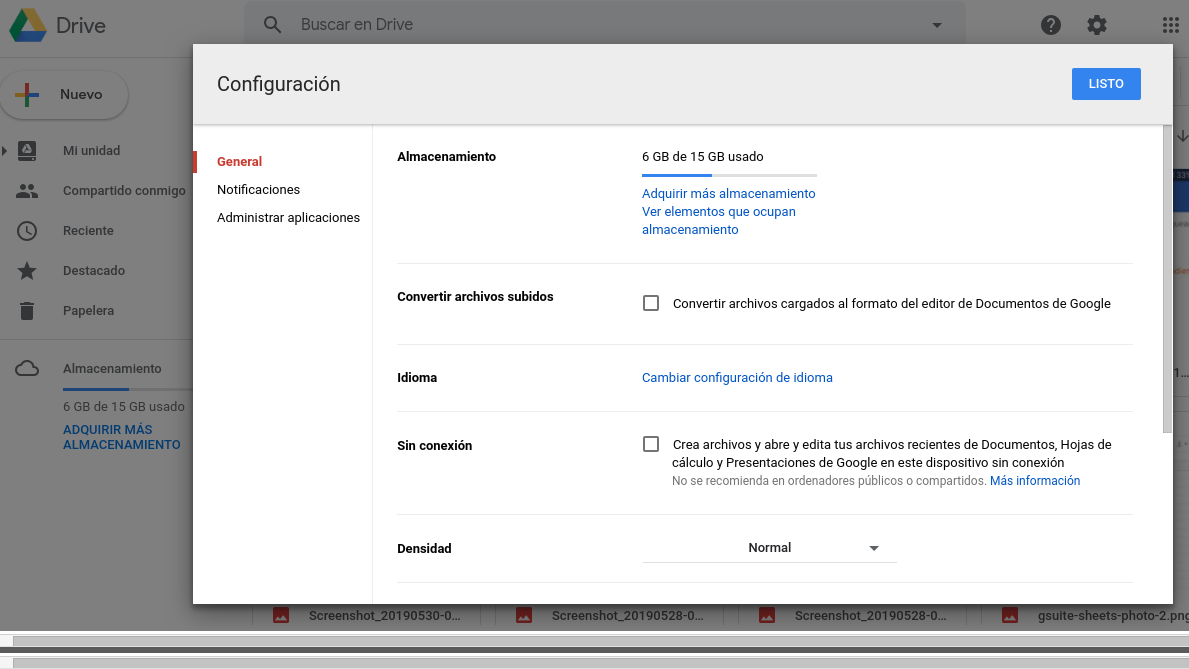Select the Destacado star icon
1189x669 pixels.
(27, 271)
